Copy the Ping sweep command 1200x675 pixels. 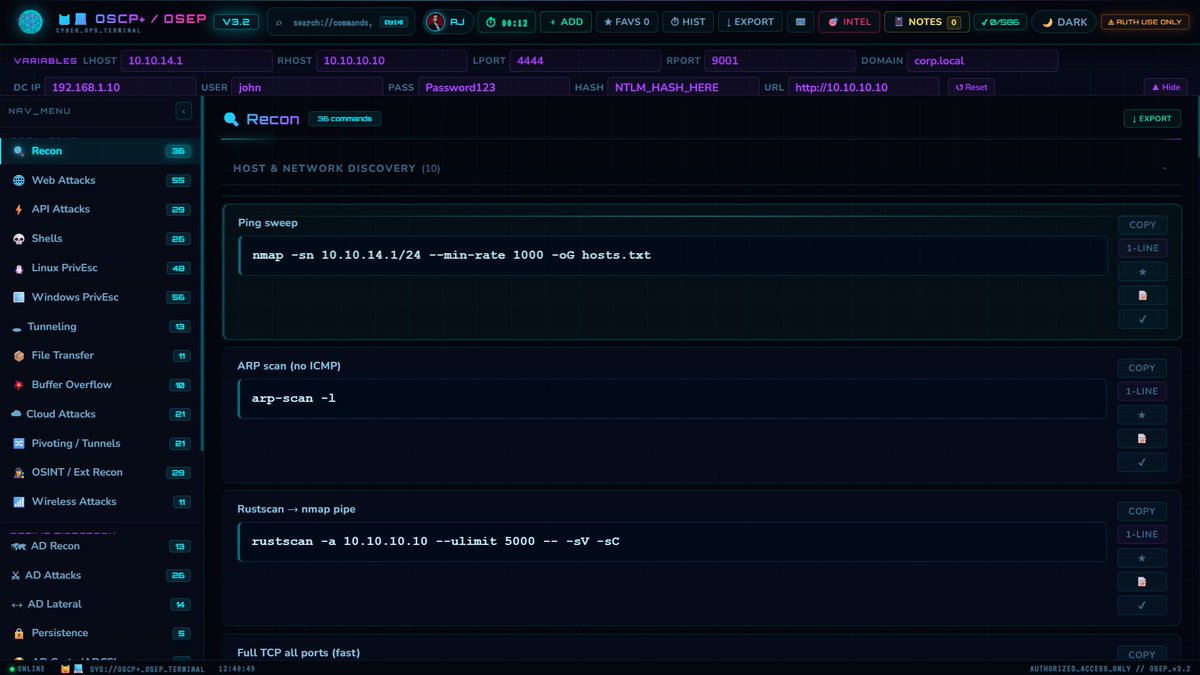pyautogui.click(x=1142, y=225)
